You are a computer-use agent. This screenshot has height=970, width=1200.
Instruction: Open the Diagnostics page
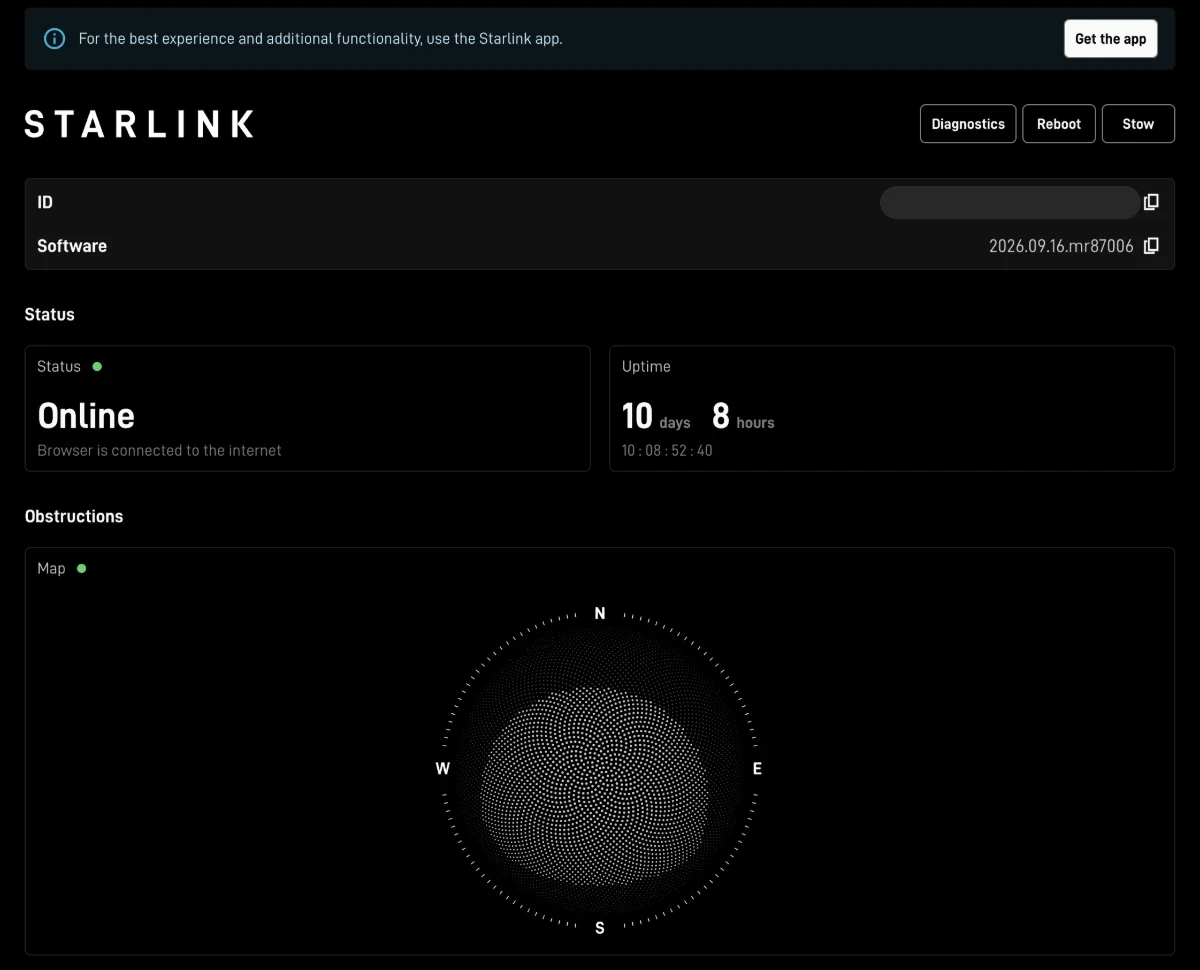coord(968,124)
